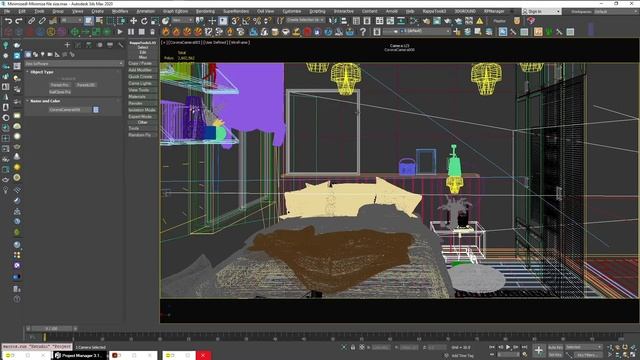
Task: Open the Modifiers menu
Action: click(x=120, y=11)
